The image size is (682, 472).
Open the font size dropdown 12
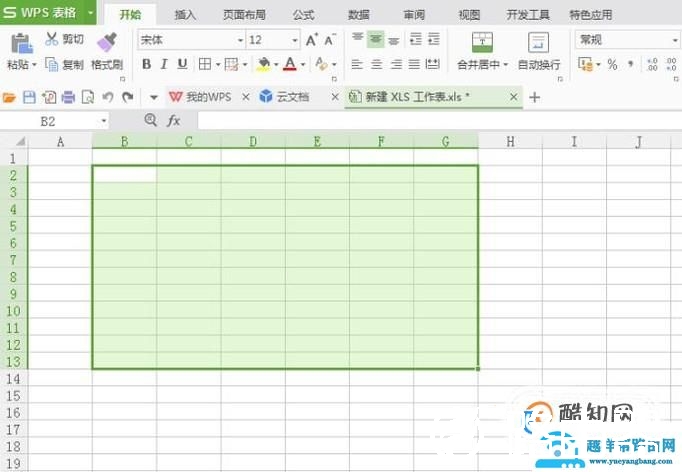[x=294, y=40]
